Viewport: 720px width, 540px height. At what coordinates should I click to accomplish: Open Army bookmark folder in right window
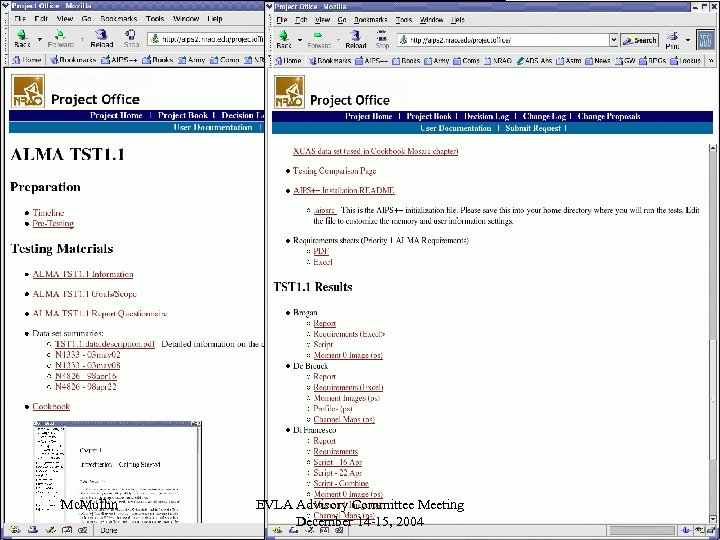click(437, 60)
